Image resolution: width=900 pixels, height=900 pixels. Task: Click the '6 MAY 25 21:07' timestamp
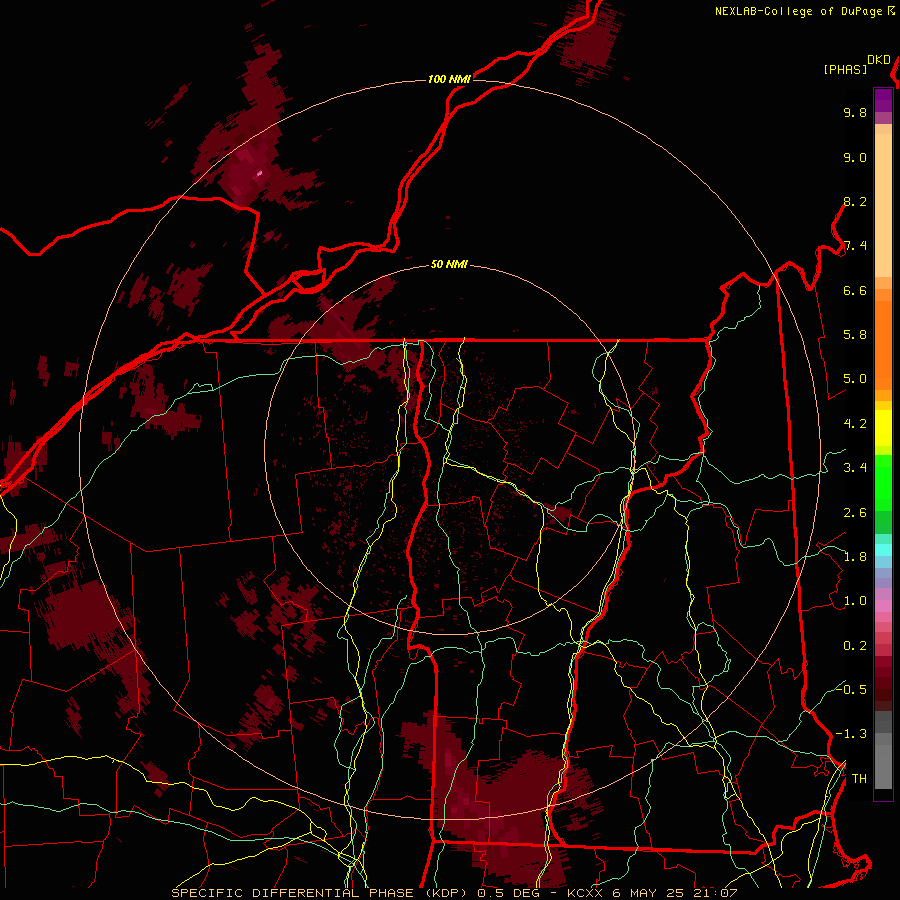(x=675, y=893)
